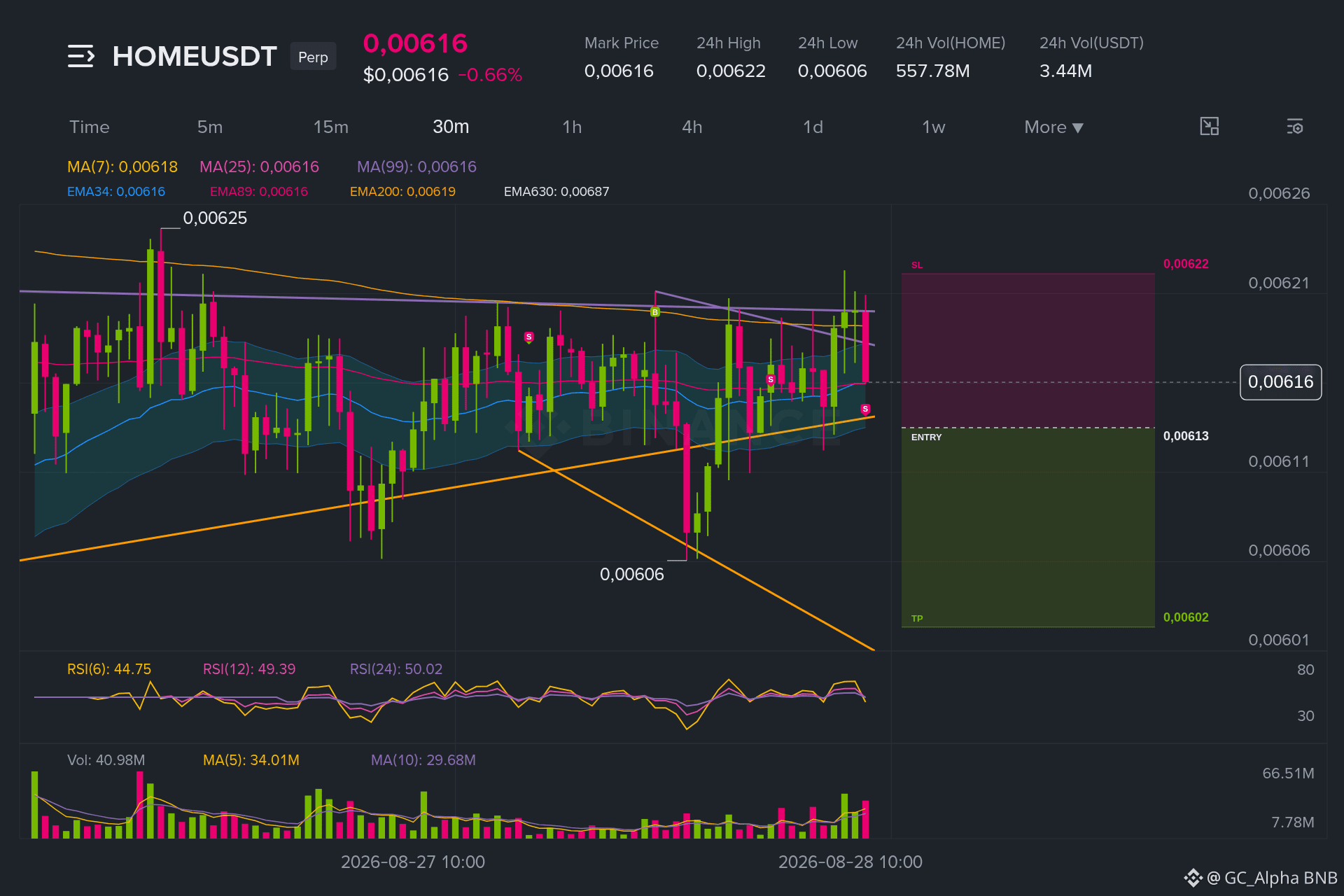1344x896 pixels.
Task: Click the RSI(12) indicator value
Action: tap(249, 669)
